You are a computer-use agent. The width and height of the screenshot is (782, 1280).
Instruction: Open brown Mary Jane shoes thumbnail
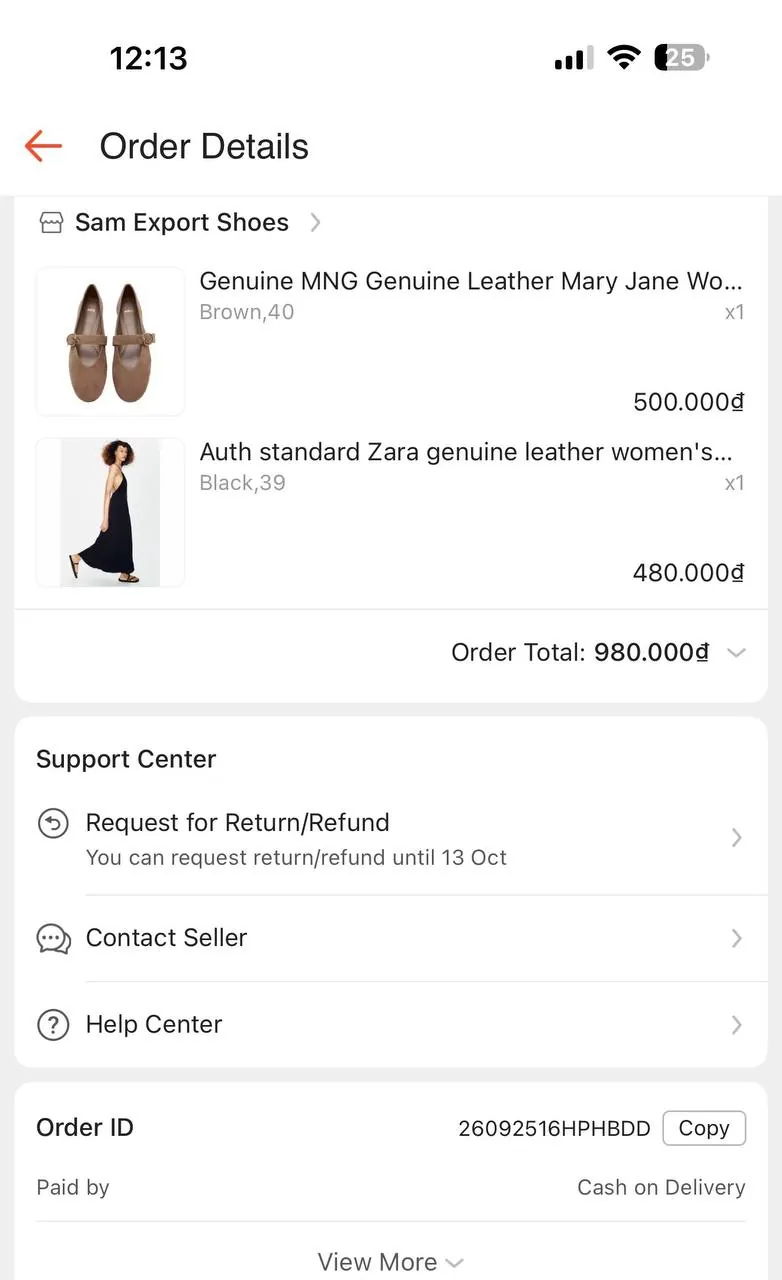[110, 341]
